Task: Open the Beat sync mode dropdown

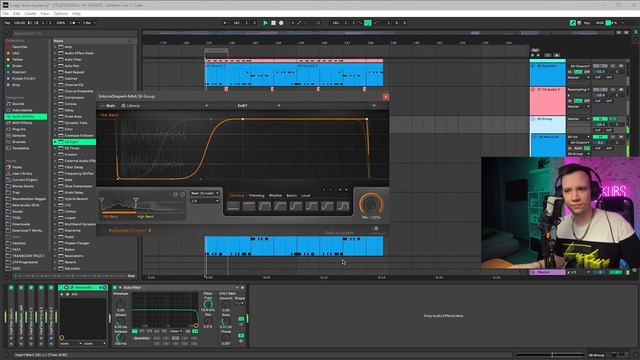Action: point(205,193)
